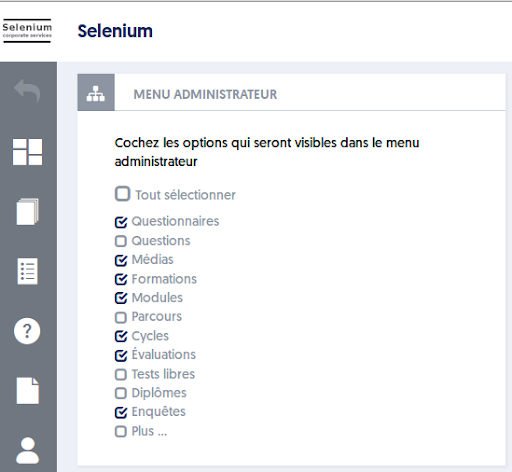The height and width of the screenshot is (472, 512).
Task: Check the Tests libres option
Action: coord(121,374)
